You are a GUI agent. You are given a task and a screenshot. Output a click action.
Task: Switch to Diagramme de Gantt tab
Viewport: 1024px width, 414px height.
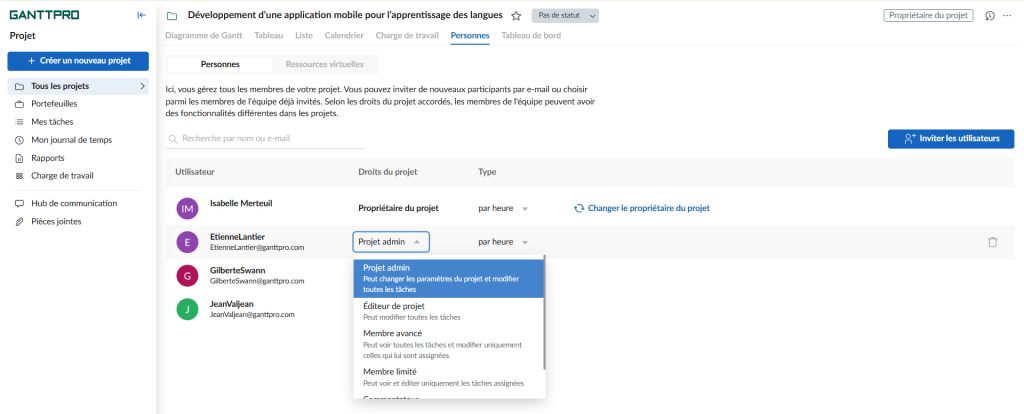click(x=204, y=35)
